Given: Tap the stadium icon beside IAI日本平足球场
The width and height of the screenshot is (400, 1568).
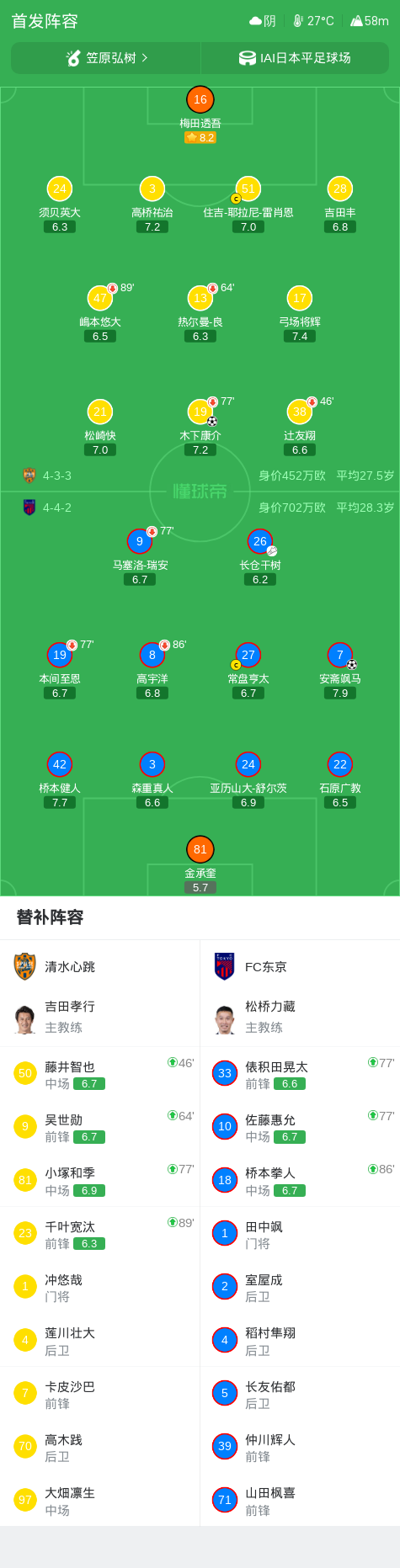Looking at the screenshot, I should tap(248, 58).
